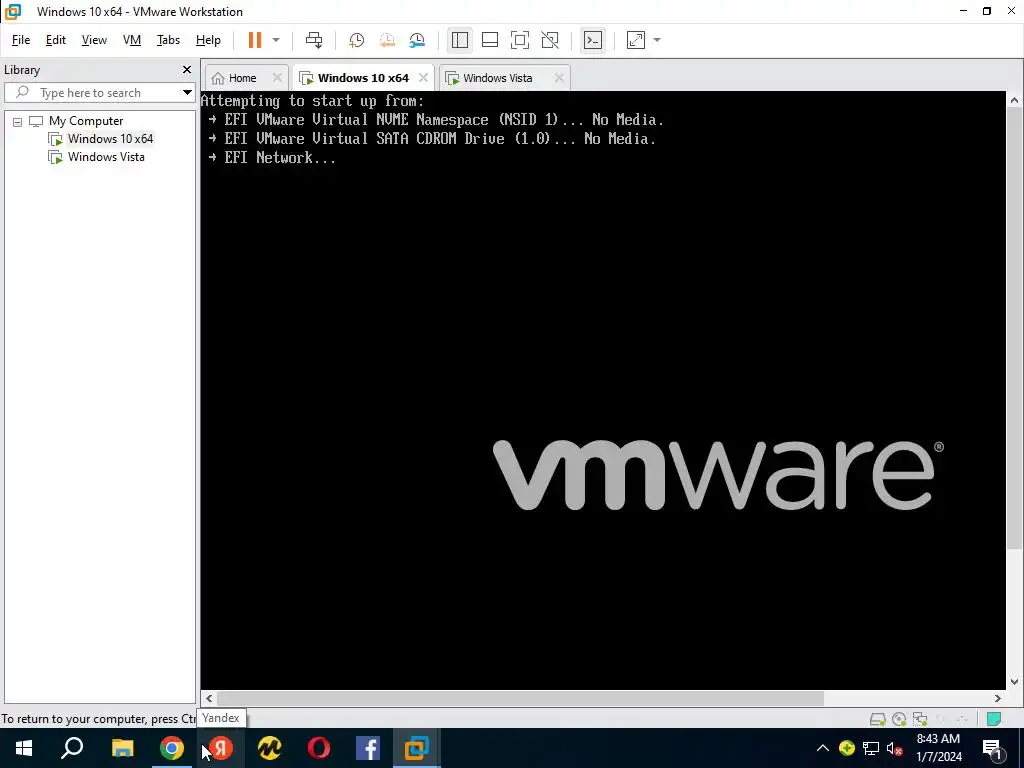Show hidden system tray icons

tap(823, 748)
